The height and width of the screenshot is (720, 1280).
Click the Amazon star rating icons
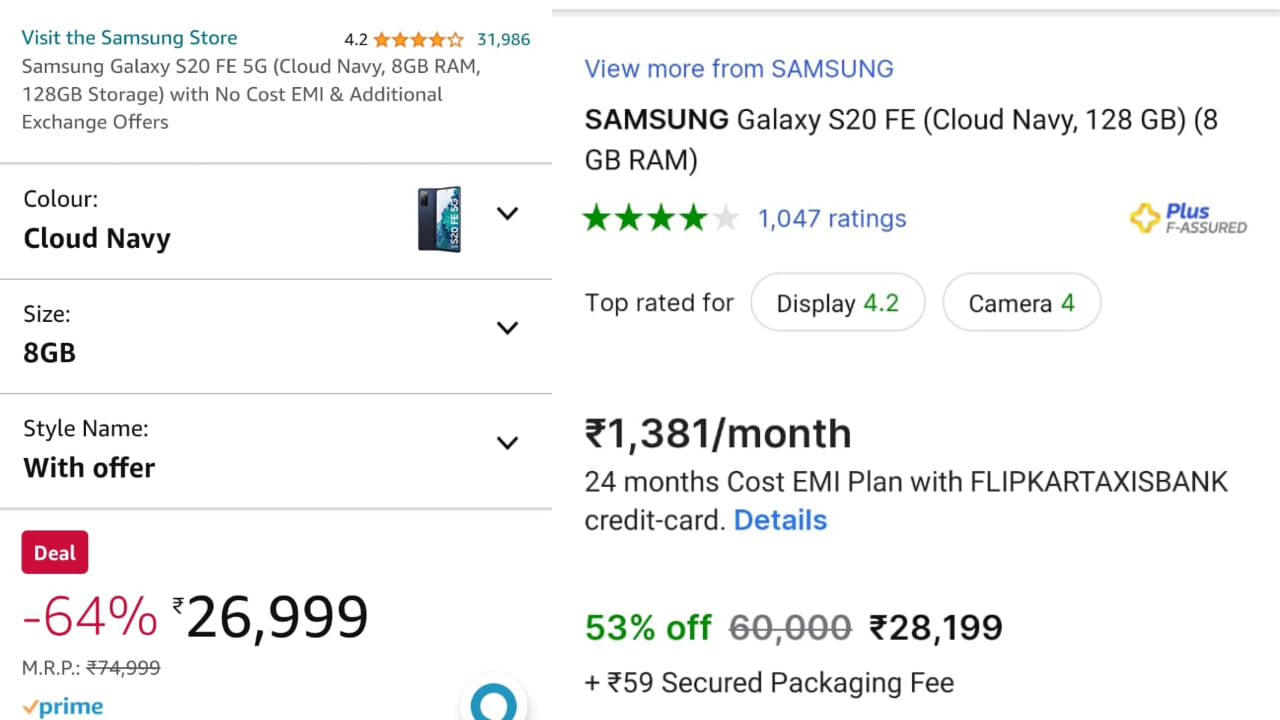coord(418,40)
